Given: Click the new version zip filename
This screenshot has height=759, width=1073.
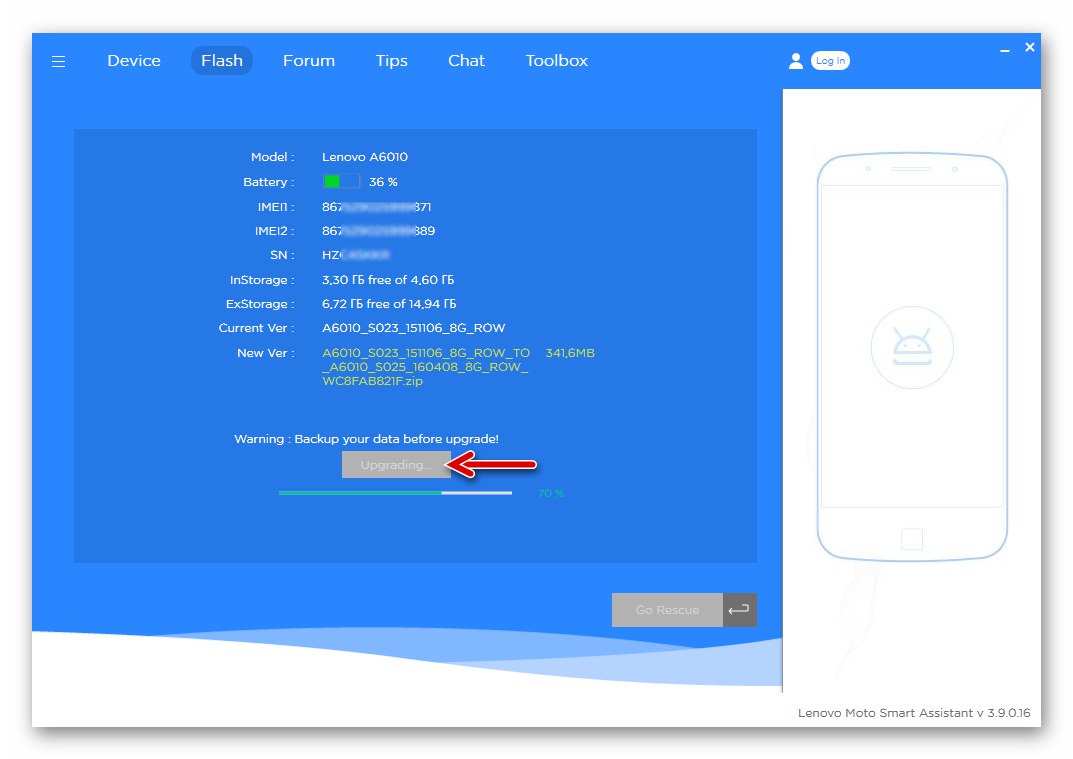Looking at the screenshot, I should coord(426,367).
